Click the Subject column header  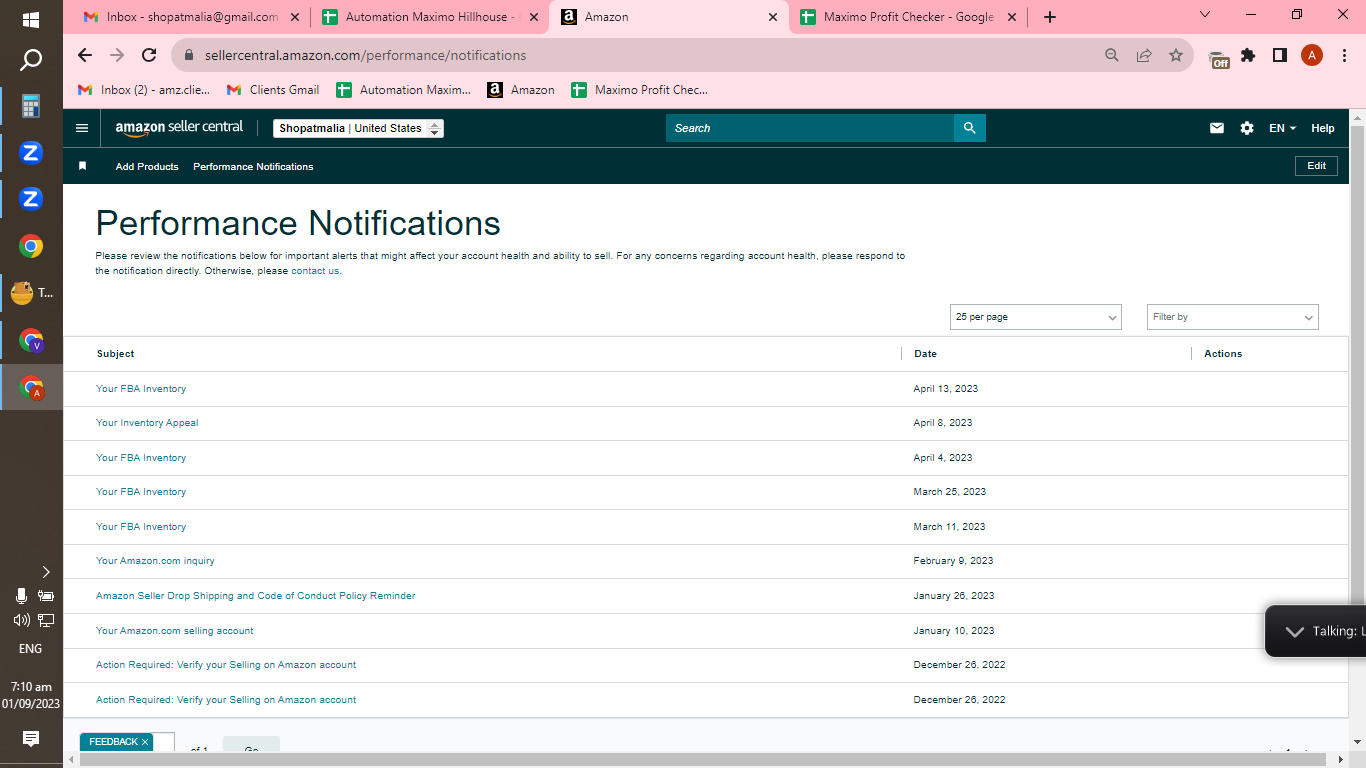115,354
